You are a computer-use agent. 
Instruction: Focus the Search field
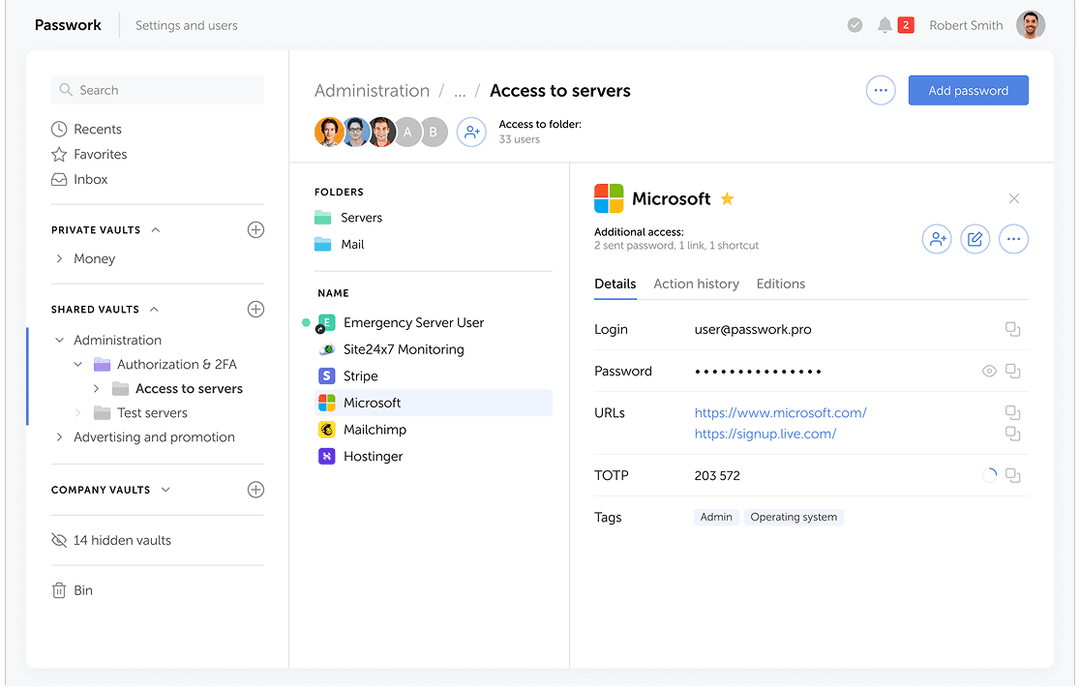(158, 90)
